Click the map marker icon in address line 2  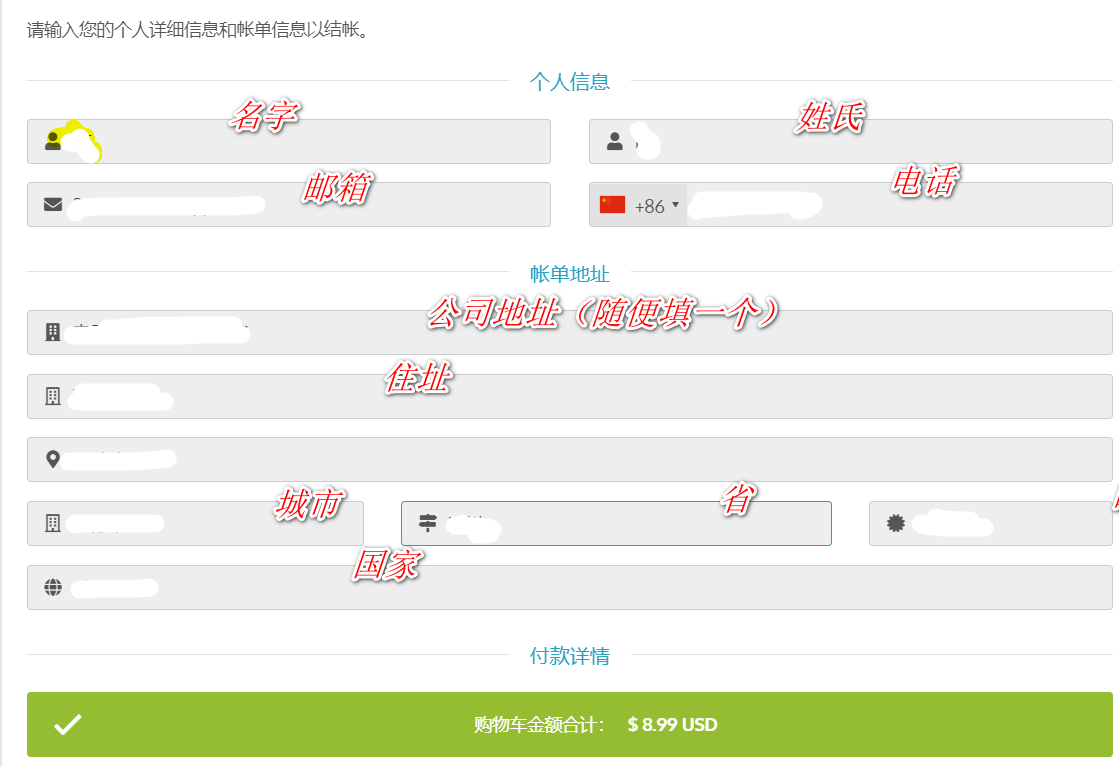pyautogui.click(x=53, y=459)
